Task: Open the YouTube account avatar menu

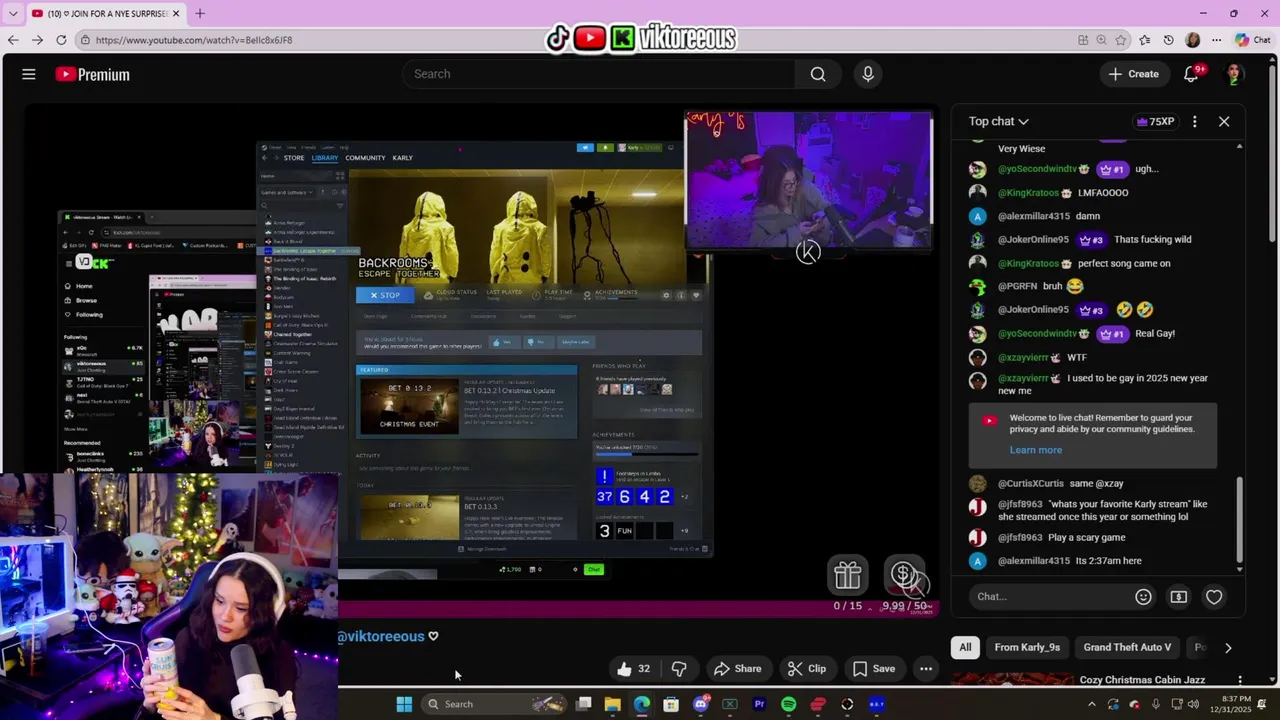Action: (1234, 74)
